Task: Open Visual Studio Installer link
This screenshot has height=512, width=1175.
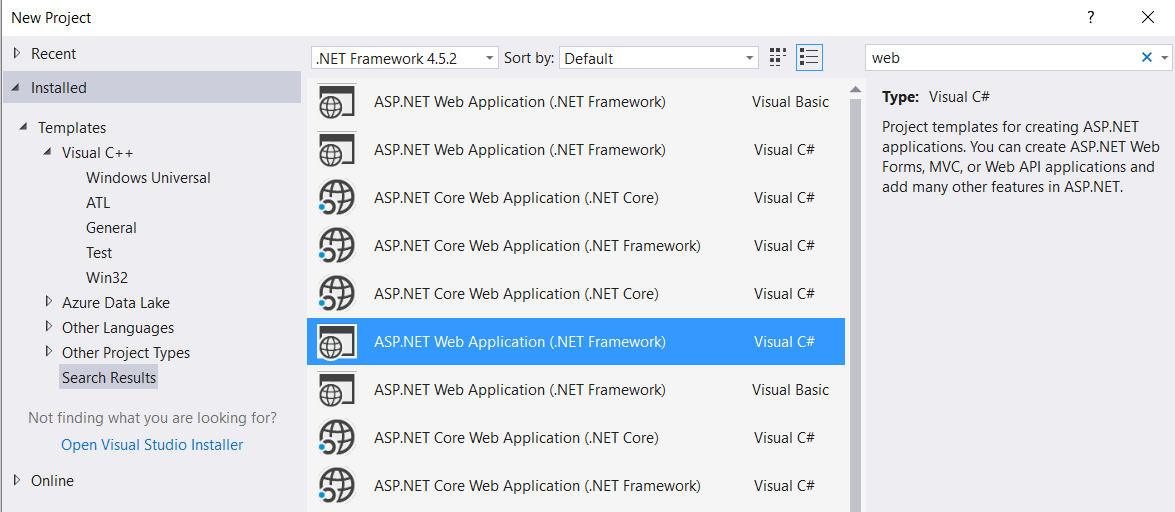Action: coord(152,445)
